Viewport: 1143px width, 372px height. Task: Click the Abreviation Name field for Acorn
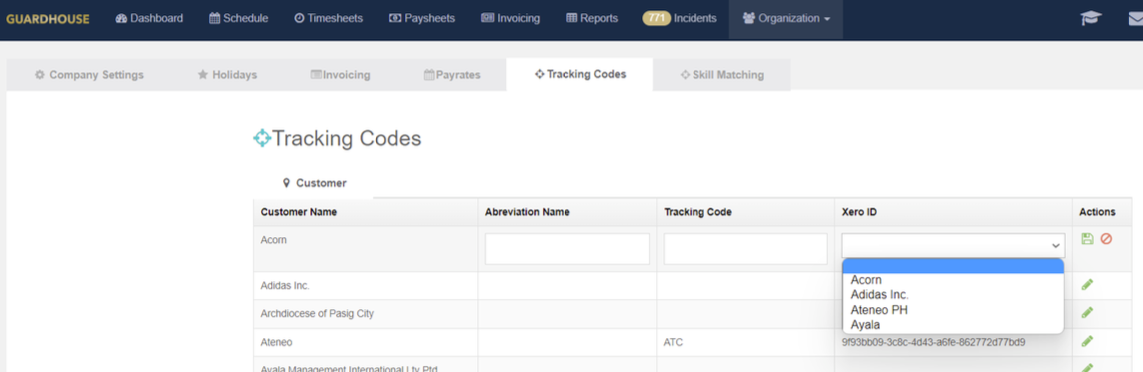567,249
